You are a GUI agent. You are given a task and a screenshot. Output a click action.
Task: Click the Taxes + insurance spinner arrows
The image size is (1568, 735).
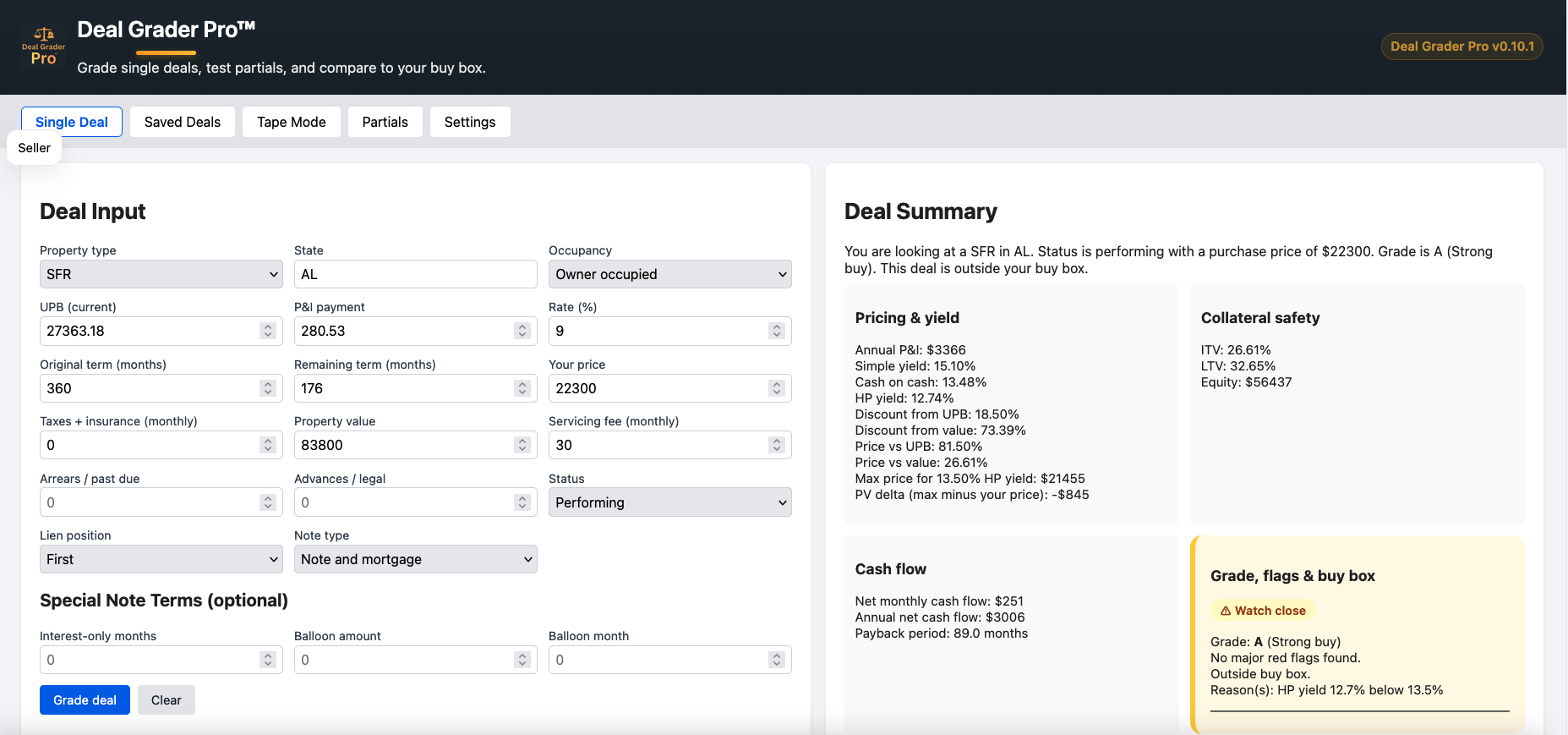click(268, 445)
